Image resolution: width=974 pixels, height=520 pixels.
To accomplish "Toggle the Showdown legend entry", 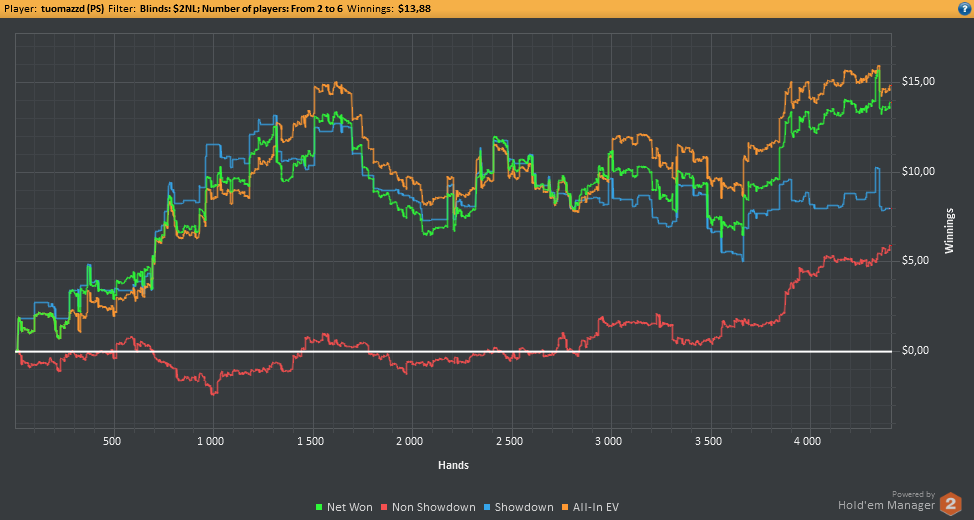I will 519,507.
